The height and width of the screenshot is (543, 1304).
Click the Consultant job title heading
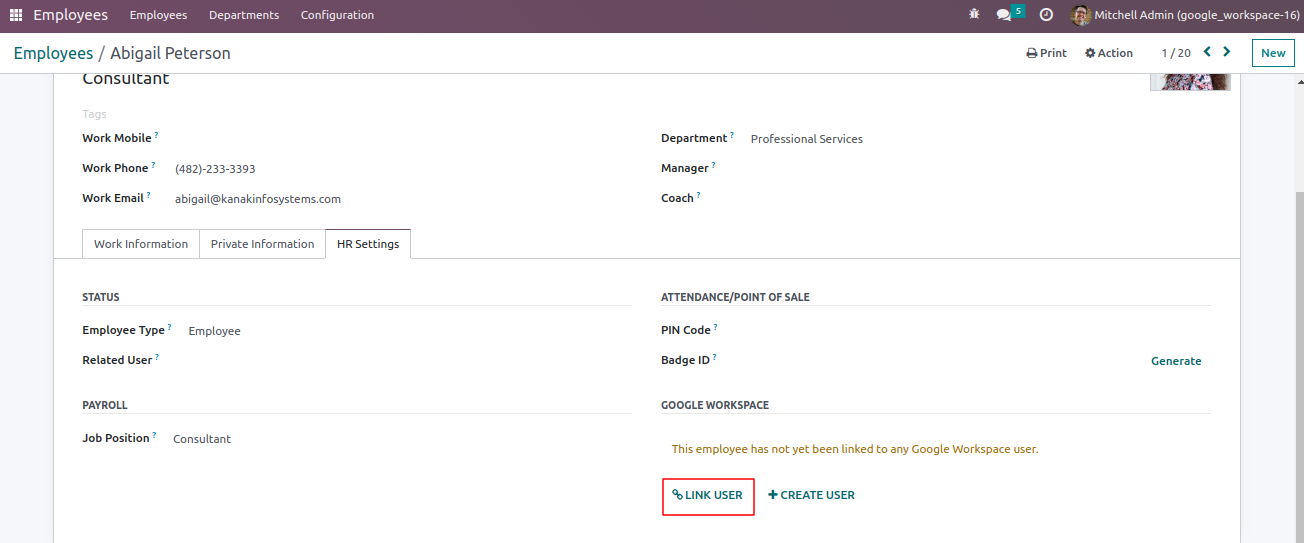point(126,79)
